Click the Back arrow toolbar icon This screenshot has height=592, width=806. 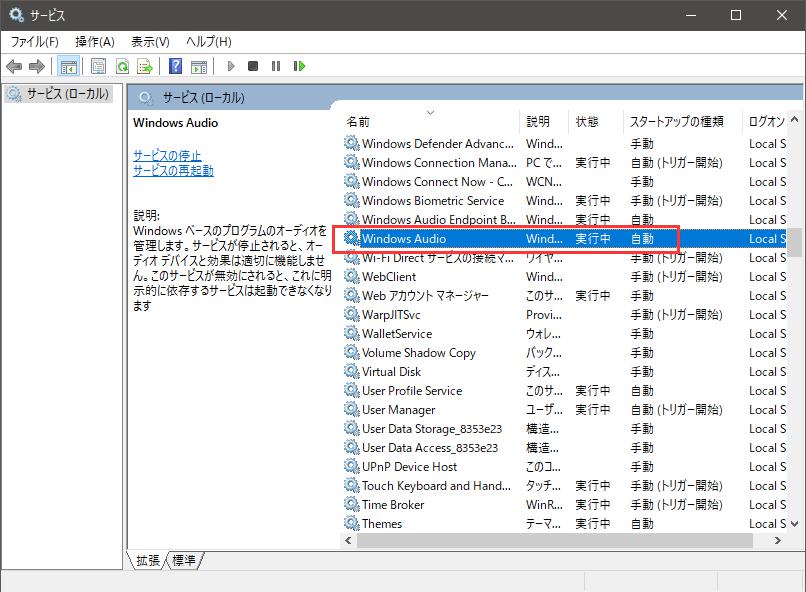[x=14, y=66]
